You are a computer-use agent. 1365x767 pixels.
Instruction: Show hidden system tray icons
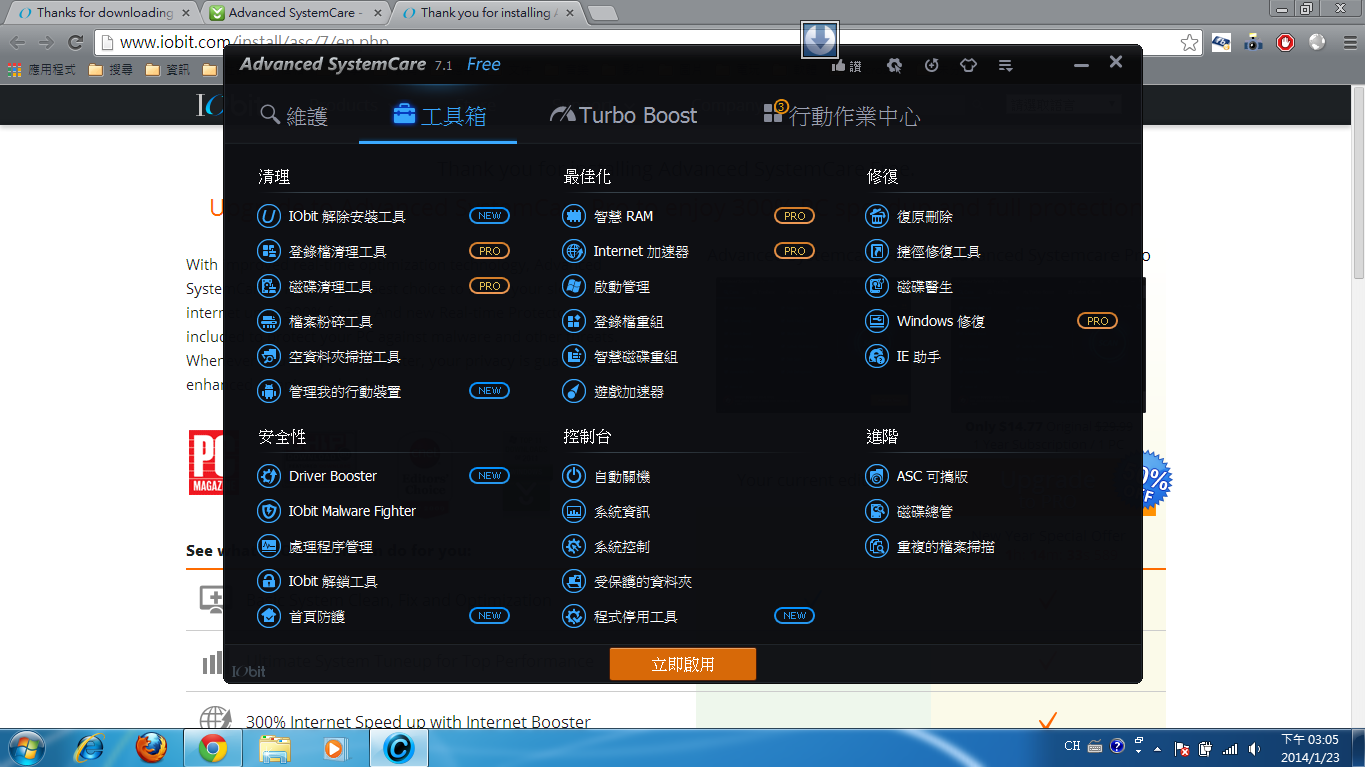point(1158,748)
